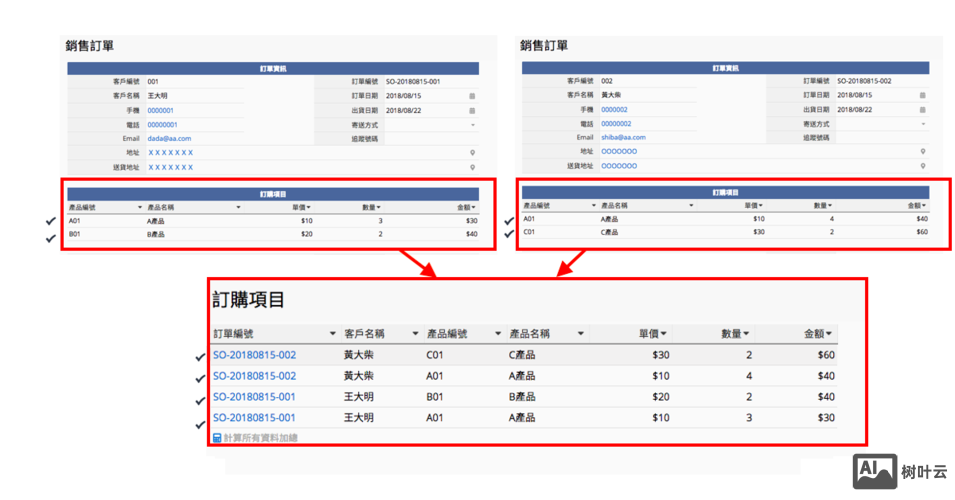
Task: Expand 寄送方式 dropdown in 王大明 order
Action: click(473, 125)
